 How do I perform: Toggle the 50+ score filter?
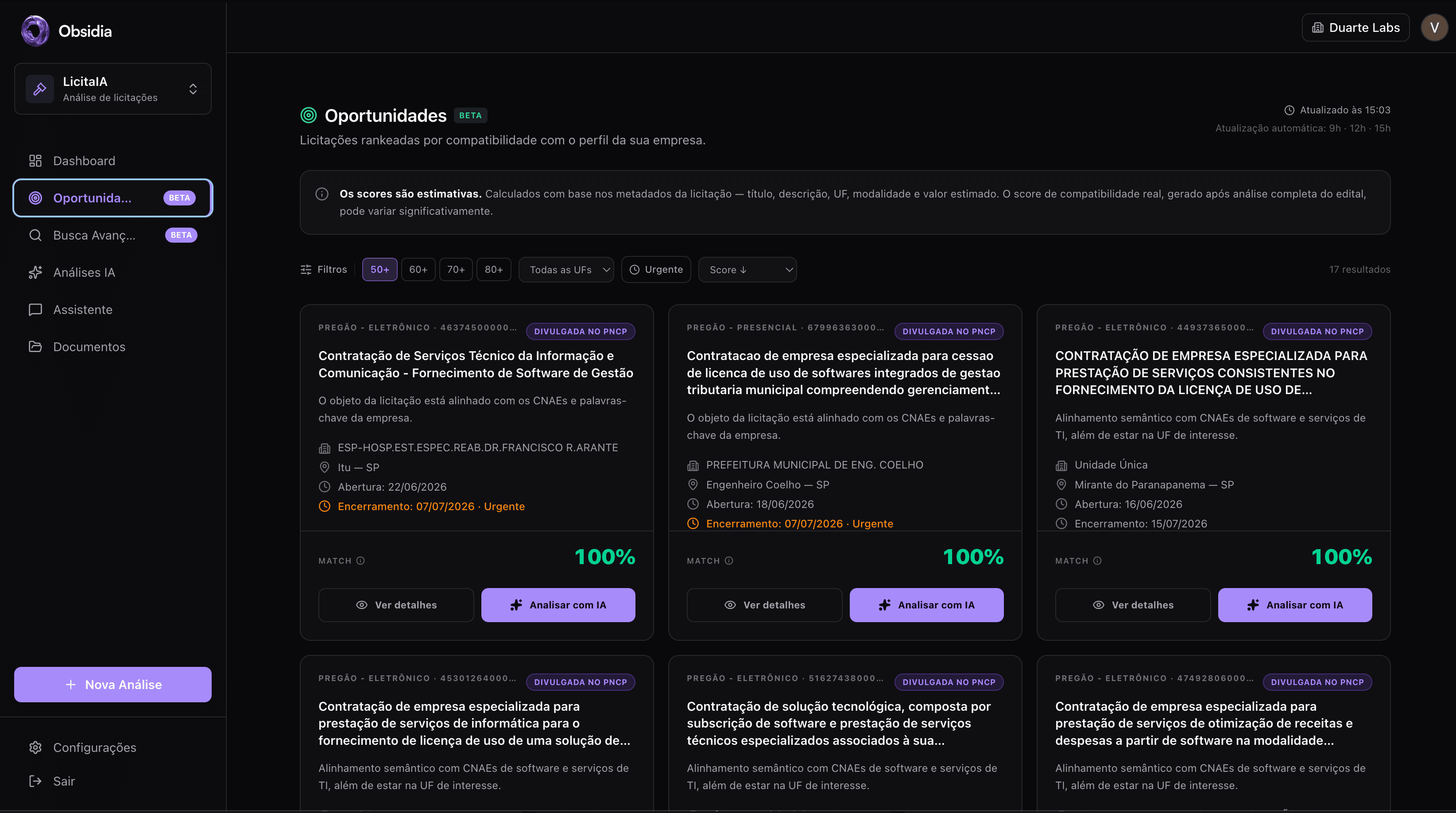[380, 270]
